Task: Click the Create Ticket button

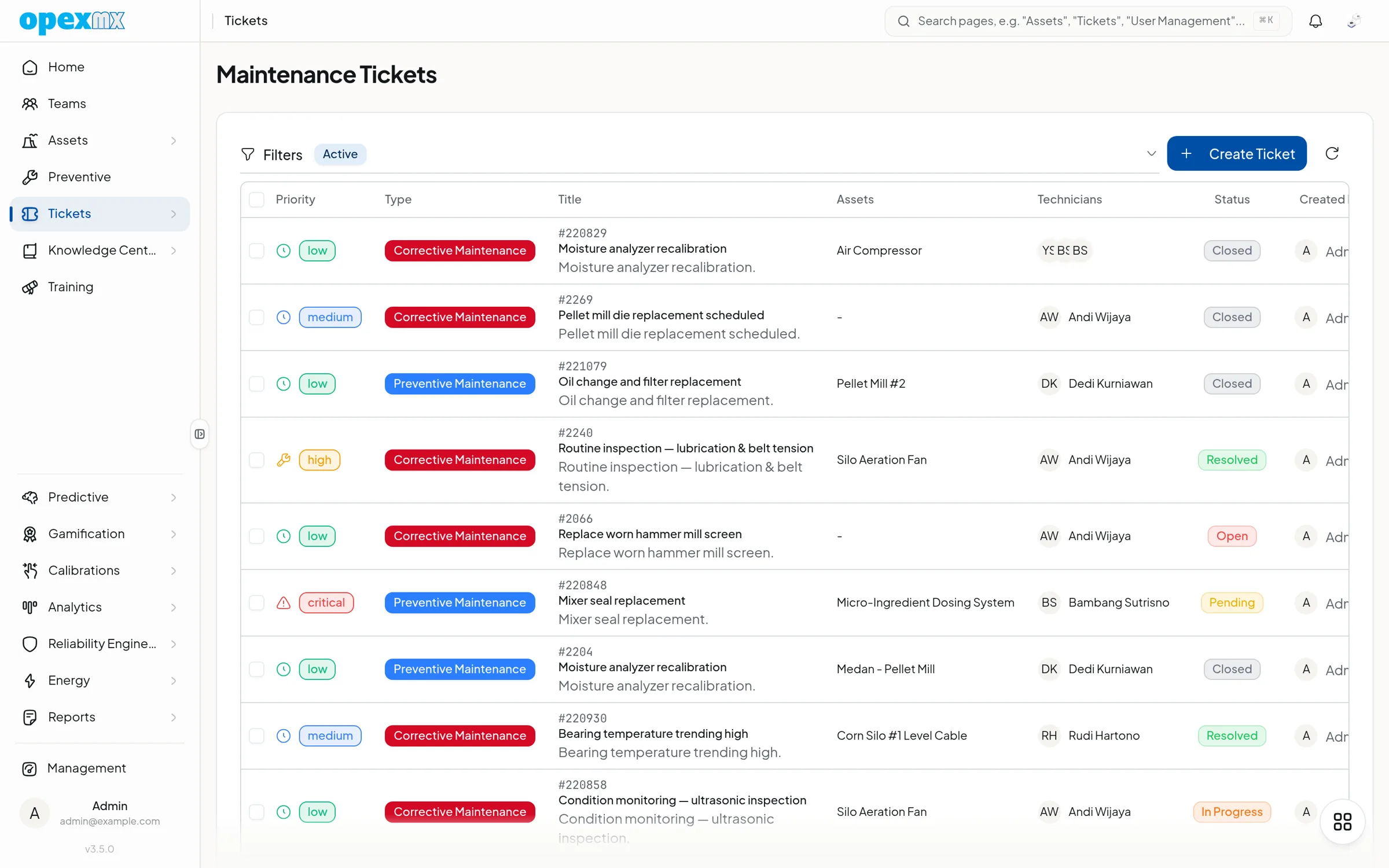Action: (1236, 153)
